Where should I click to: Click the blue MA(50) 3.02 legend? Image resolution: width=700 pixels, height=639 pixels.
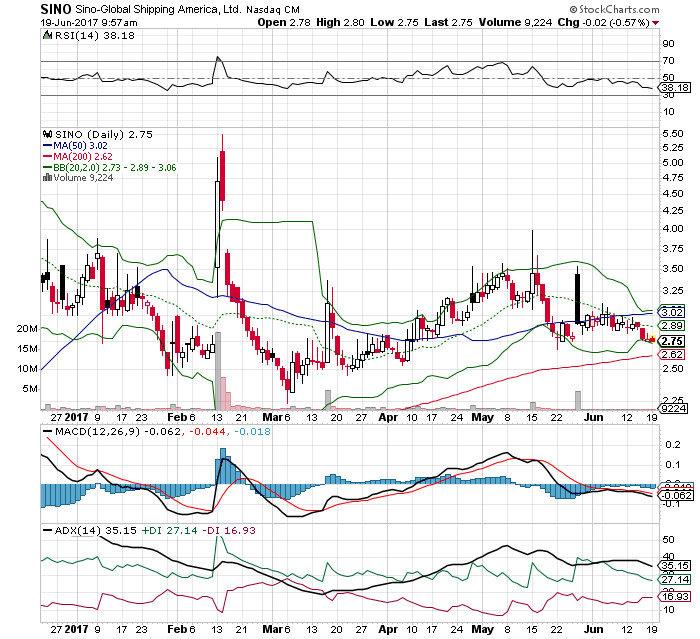75,146
